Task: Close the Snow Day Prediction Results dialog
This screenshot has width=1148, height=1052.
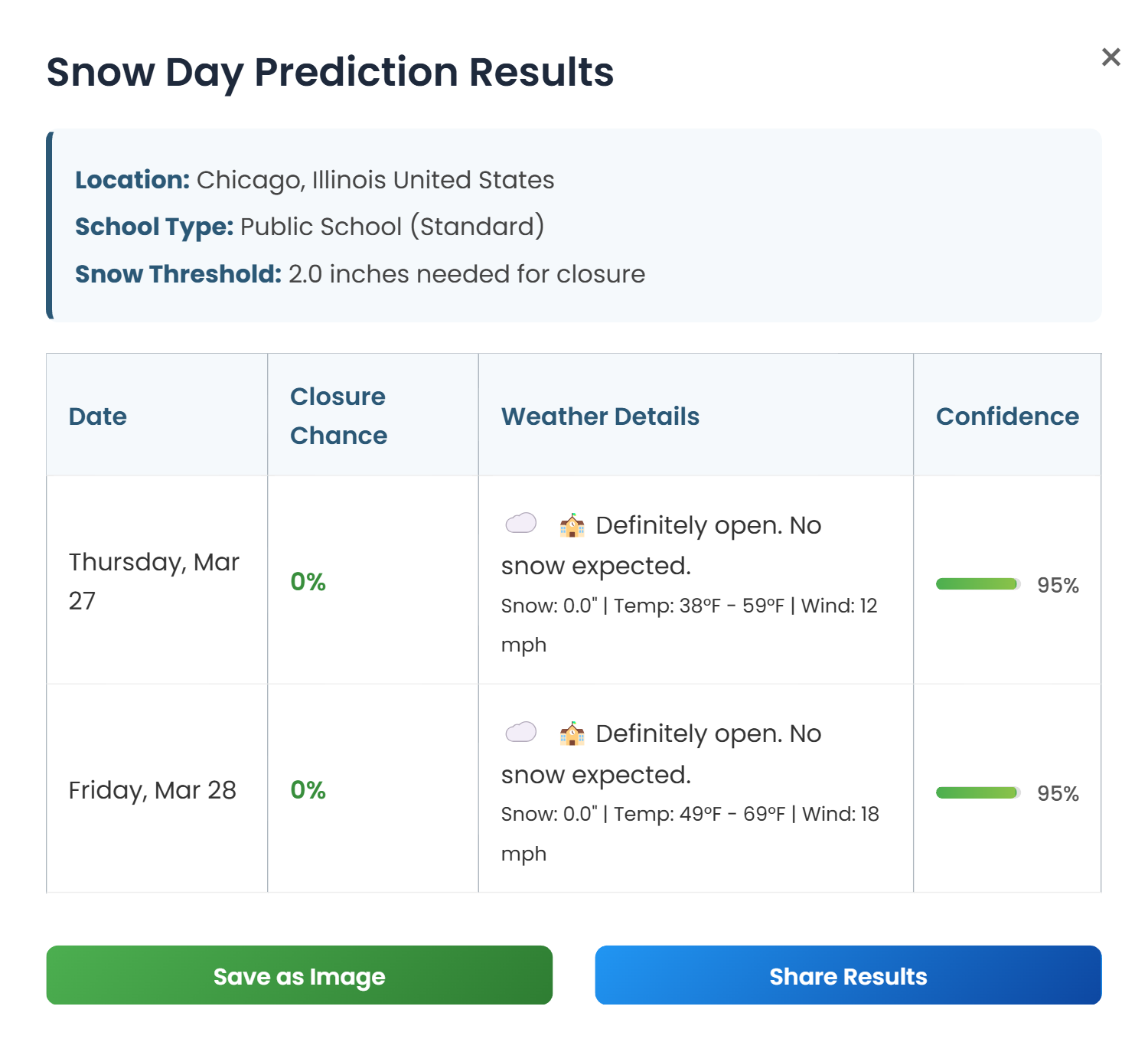Action: click(1110, 57)
